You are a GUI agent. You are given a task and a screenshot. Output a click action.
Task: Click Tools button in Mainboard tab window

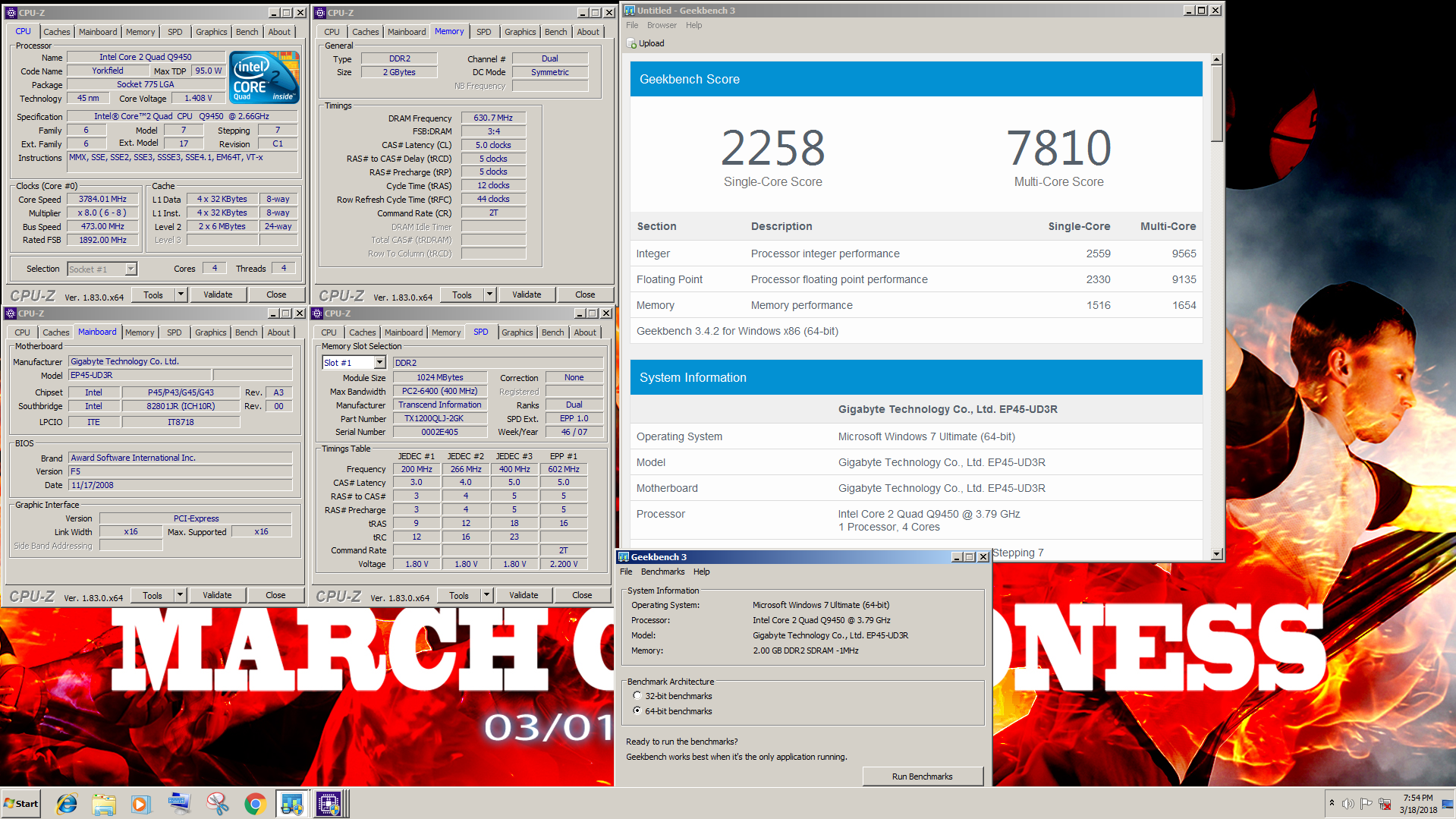tap(153, 595)
